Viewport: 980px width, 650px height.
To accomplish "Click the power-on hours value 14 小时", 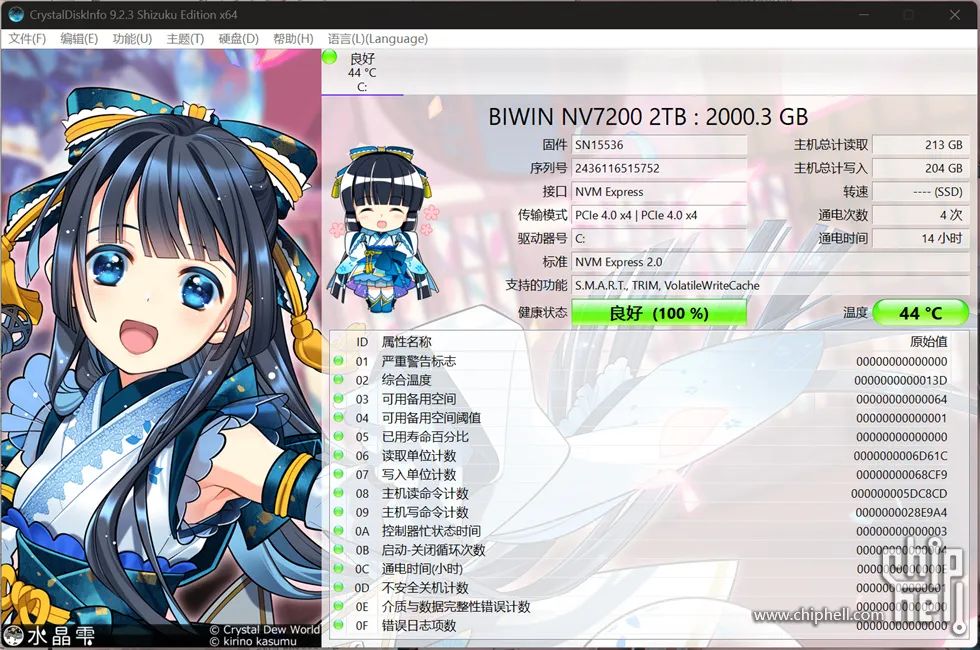I will point(920,238).
